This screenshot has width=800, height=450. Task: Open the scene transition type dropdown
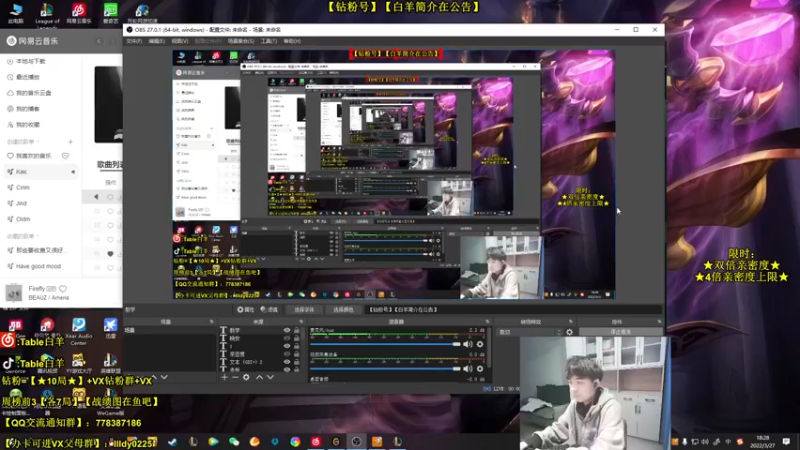pos(530,332)
